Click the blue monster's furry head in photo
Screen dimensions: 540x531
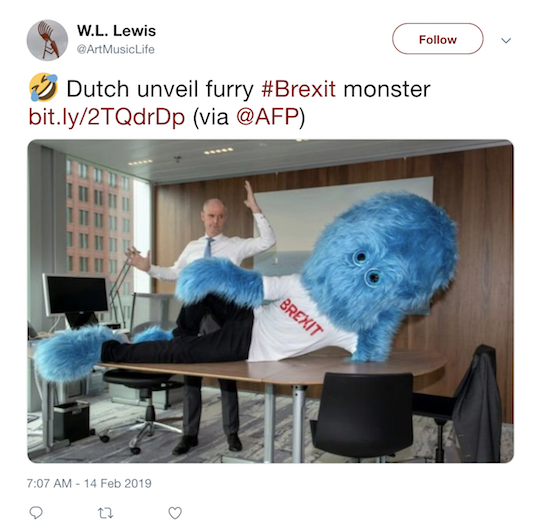click(x=382, y=262)
